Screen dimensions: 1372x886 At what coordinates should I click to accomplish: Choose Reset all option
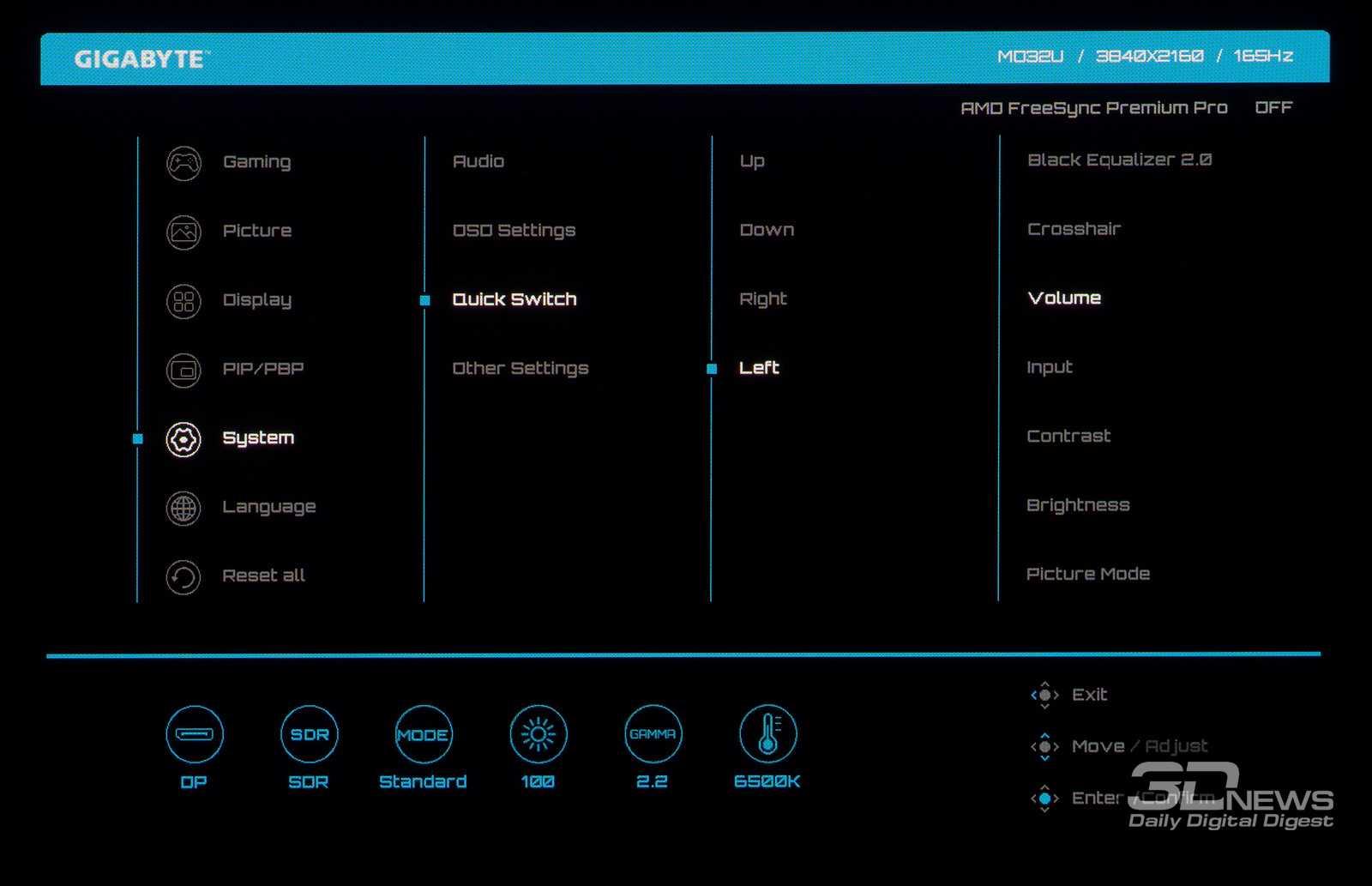263,576
